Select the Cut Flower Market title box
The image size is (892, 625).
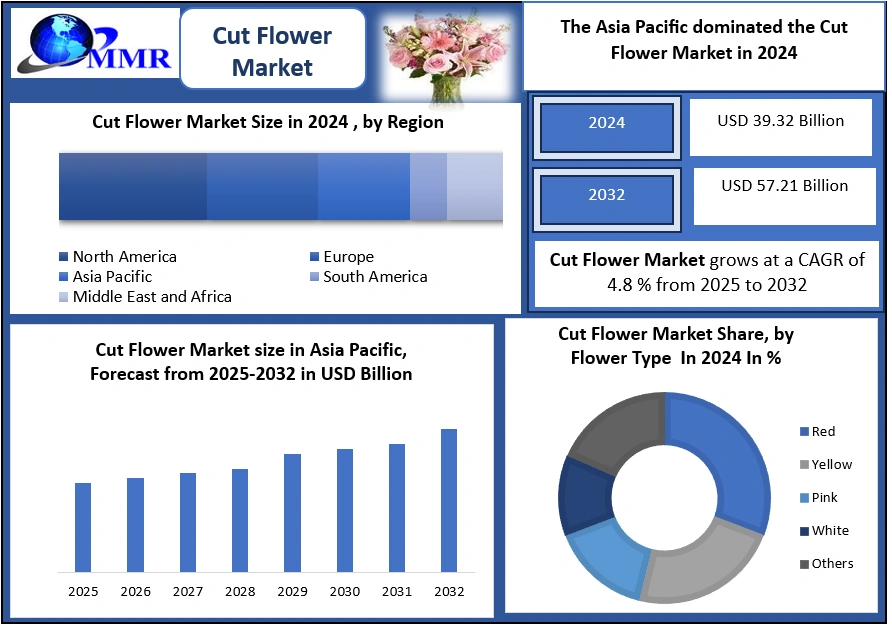point(272,51)
